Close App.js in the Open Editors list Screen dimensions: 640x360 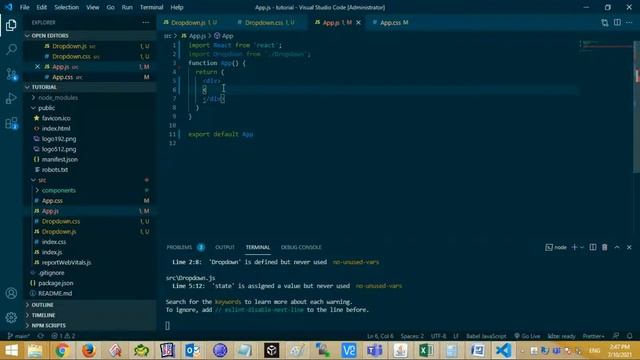coord(37,67)
